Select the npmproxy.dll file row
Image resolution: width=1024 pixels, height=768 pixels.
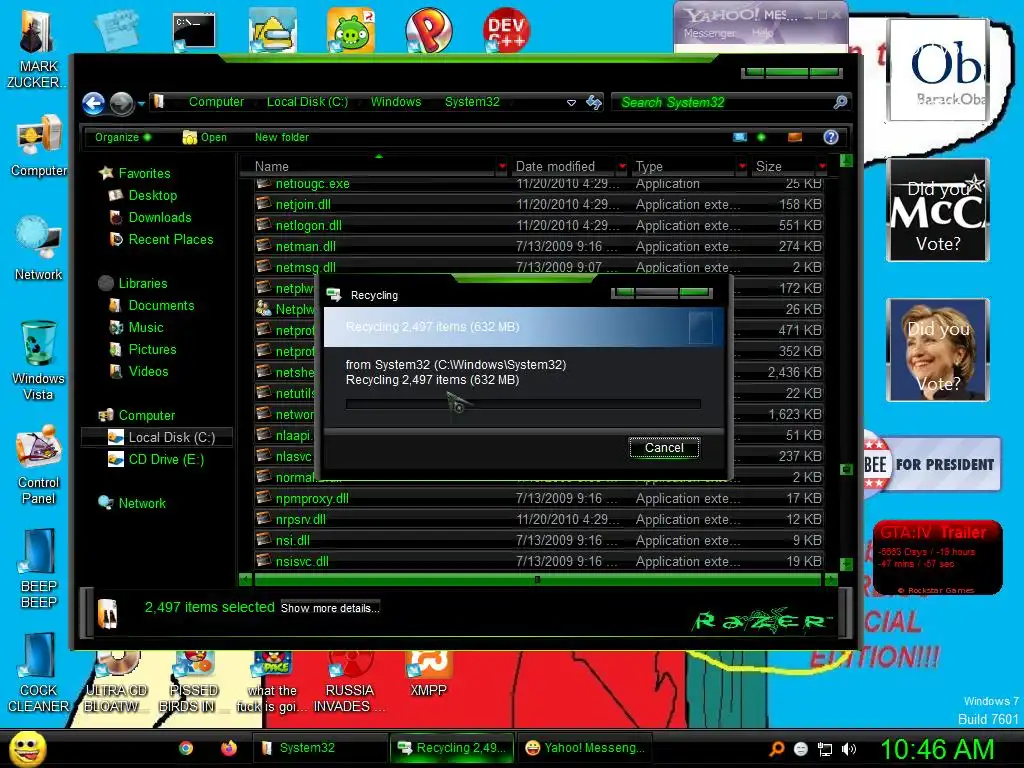tap(538, 498)
